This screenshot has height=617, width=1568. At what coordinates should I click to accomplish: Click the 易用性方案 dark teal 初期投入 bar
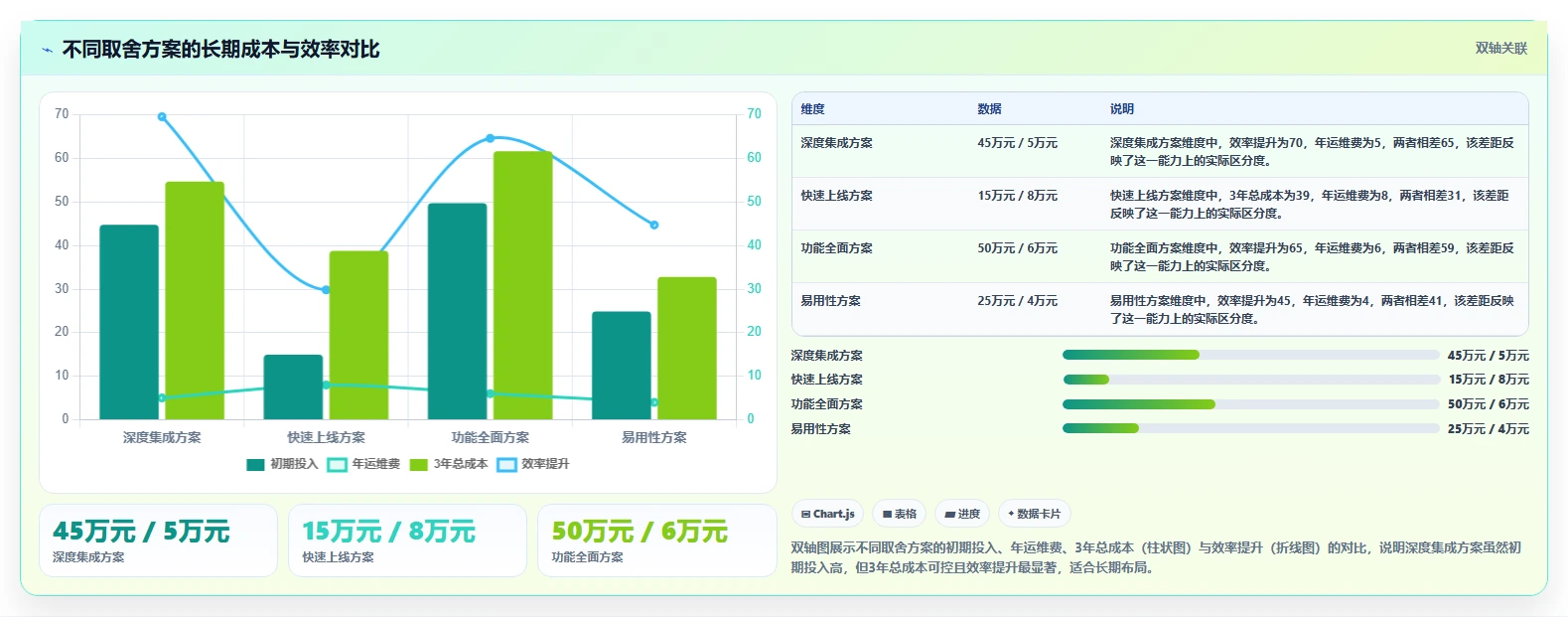coord(622,366)
